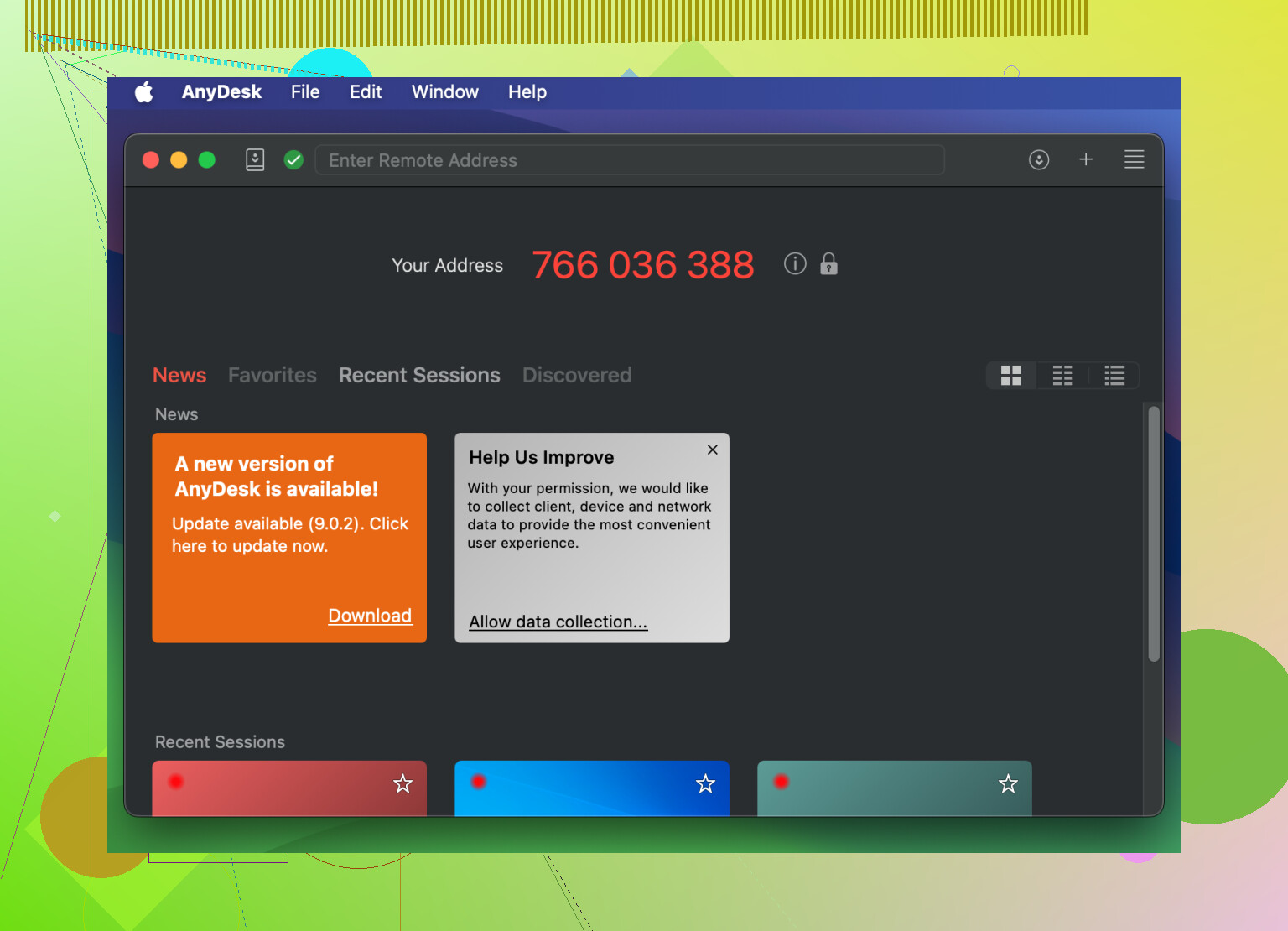Add a new tab with plus icon
The width and height of the screenshot is (1288, 931).
[1086, 159]
